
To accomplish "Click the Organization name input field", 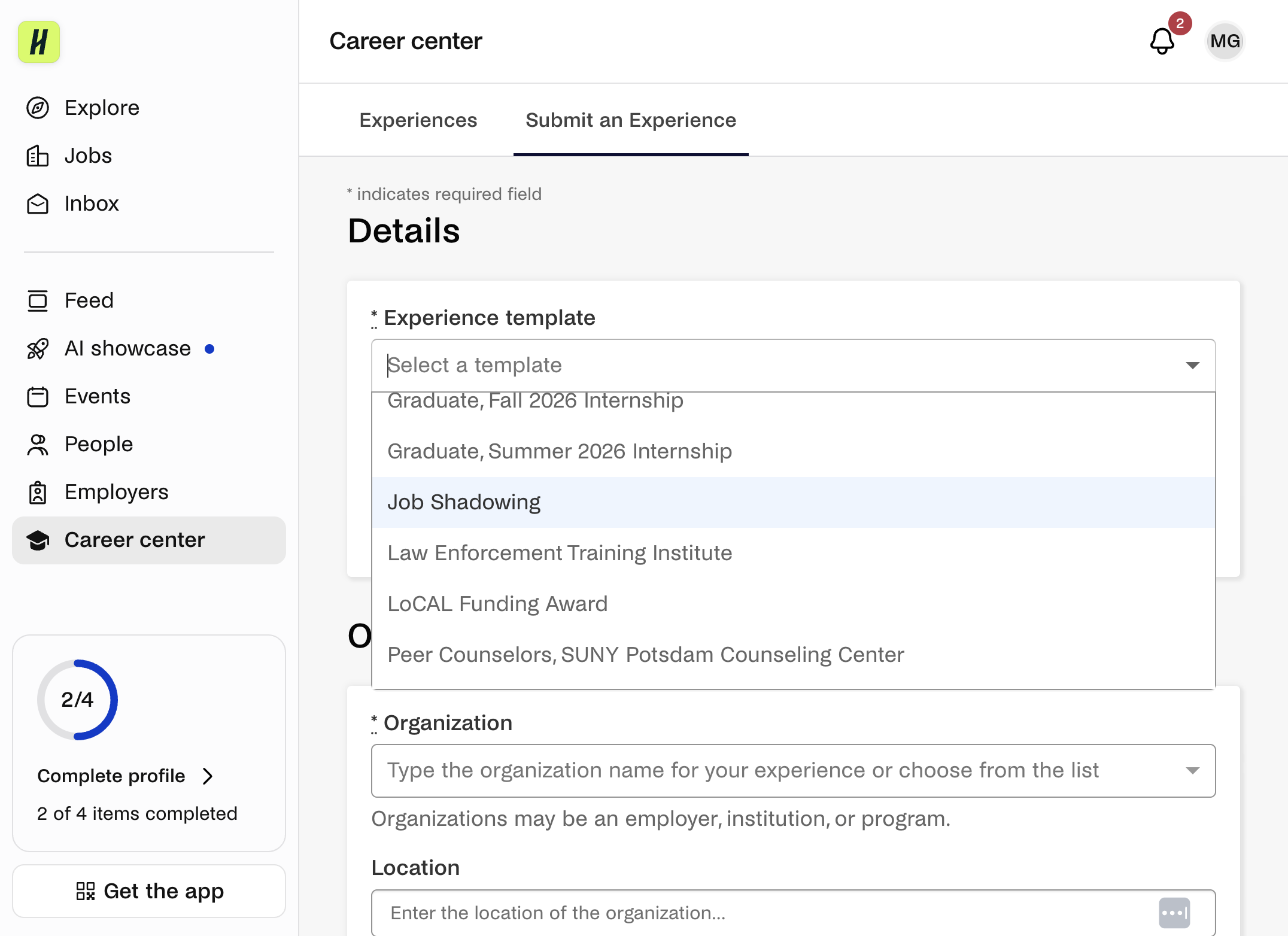I will [x=793, y=771].
